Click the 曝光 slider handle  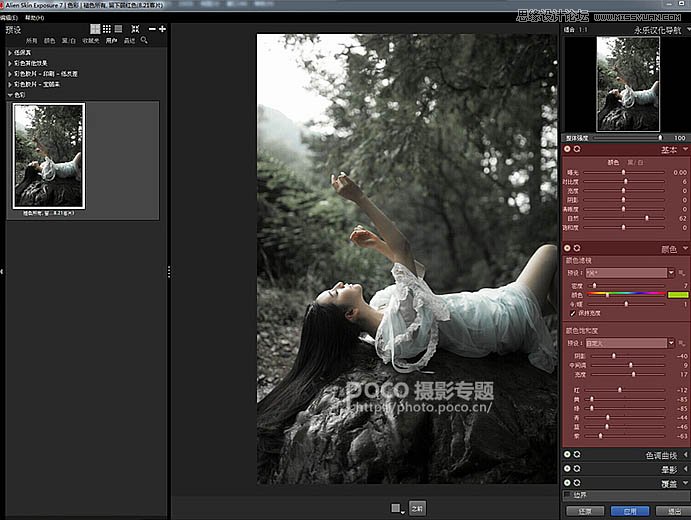point(624,172)
